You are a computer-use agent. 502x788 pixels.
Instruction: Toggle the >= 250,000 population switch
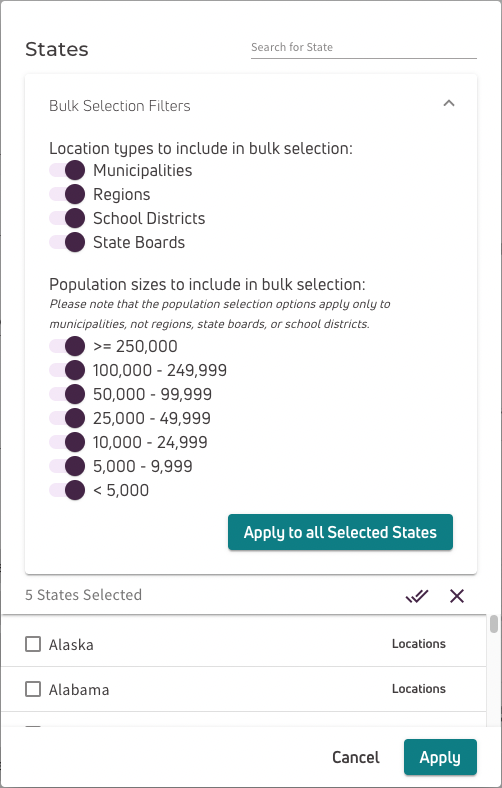click(67, 346)
